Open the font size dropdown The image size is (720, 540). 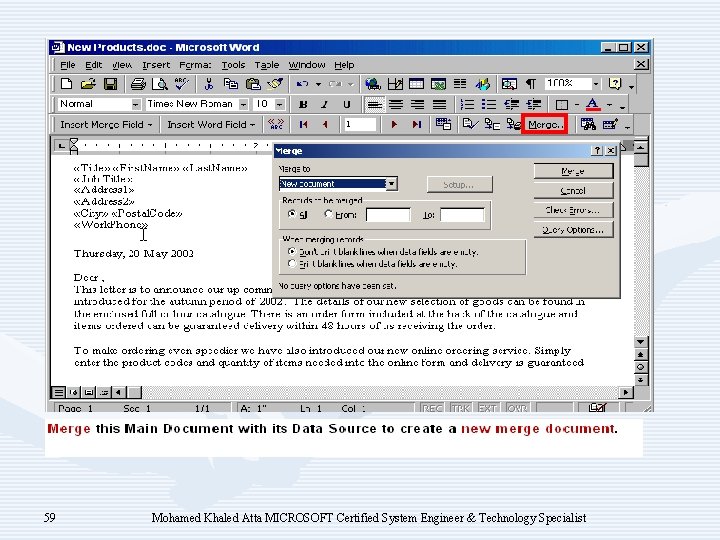280,105
